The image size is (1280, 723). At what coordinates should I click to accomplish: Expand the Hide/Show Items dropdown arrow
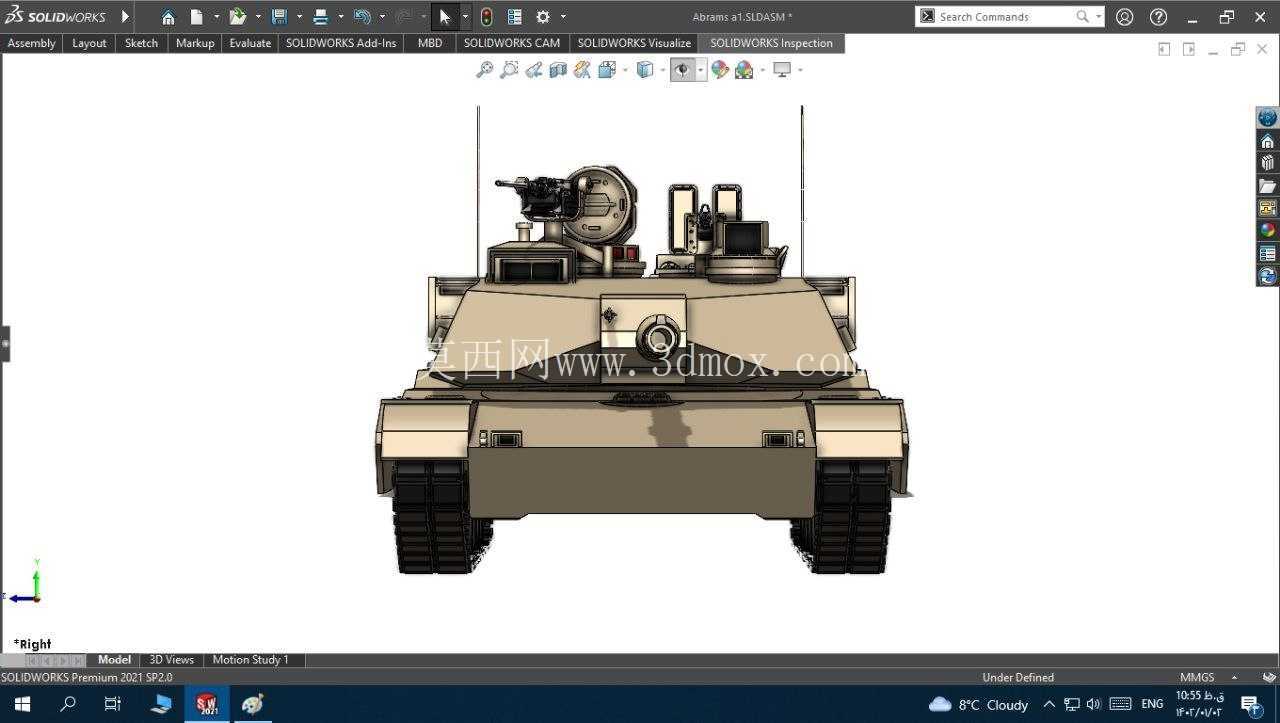point(701,70)
